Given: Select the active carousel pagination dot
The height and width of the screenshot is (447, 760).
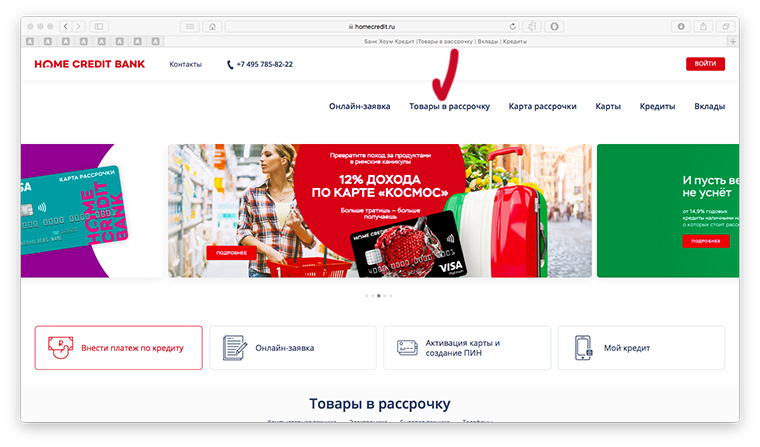Looking at the screenshot, I should tap(379, 295).
